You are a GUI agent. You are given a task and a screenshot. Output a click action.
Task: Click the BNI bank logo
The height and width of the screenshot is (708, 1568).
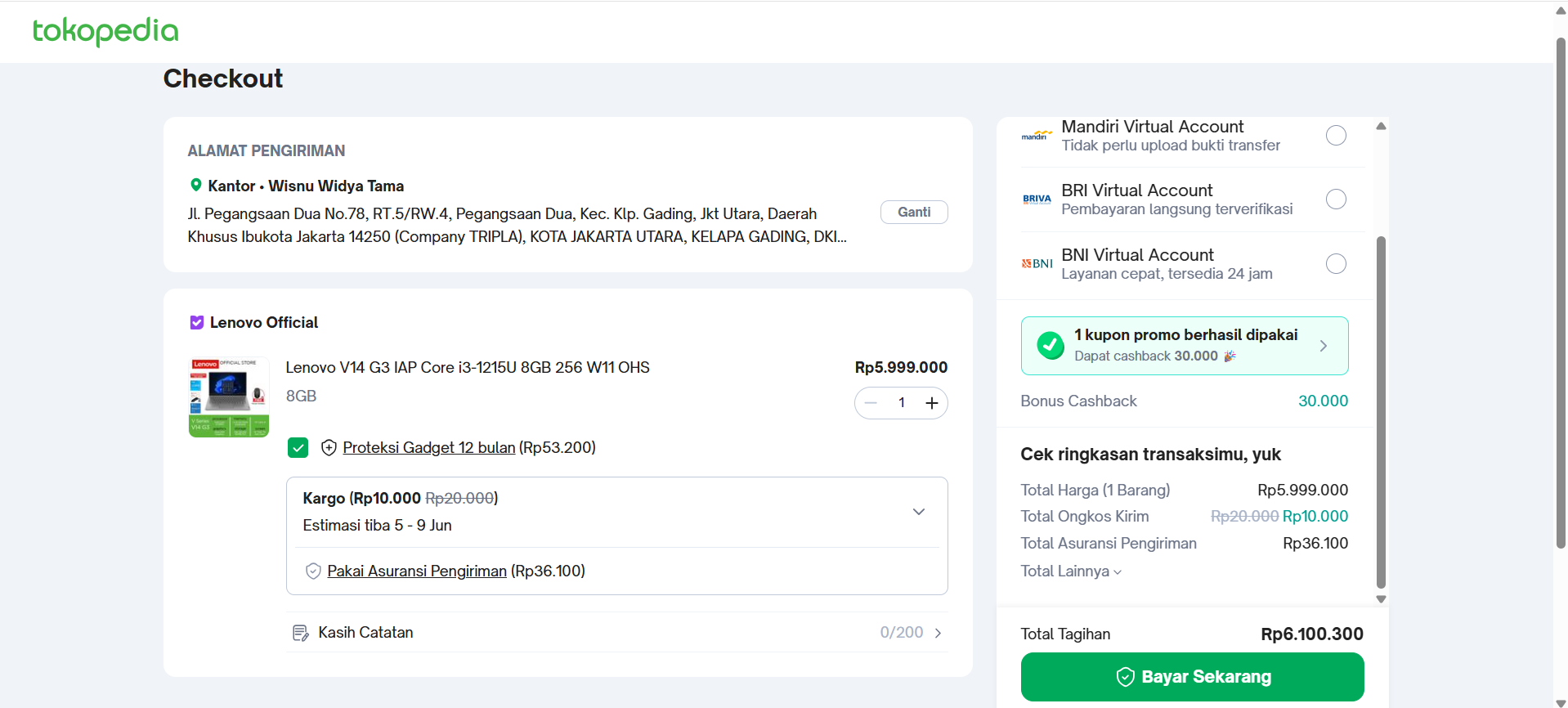1037,263
